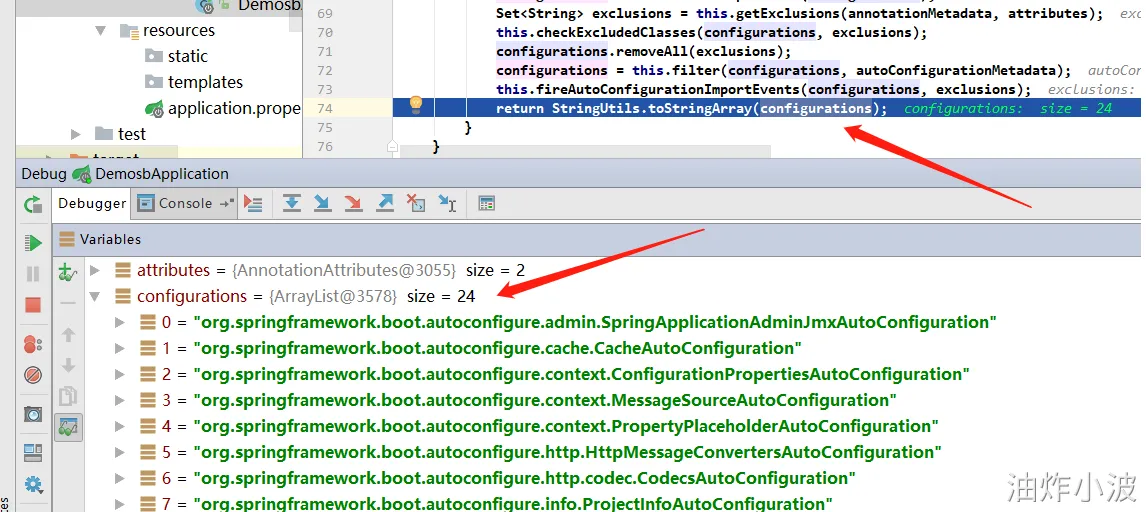This screenshot has height=512, width=1146.
Task: Toggle Mute Breakpoints icon
Action: pyautogui.click(x=33, y=375)
